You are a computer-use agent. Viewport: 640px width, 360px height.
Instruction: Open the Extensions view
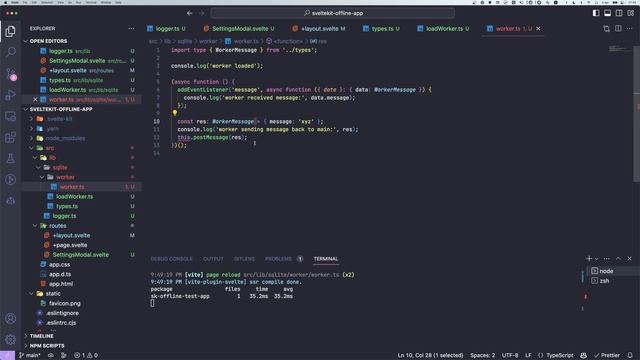pyautogui.click(x=11, y=137)
